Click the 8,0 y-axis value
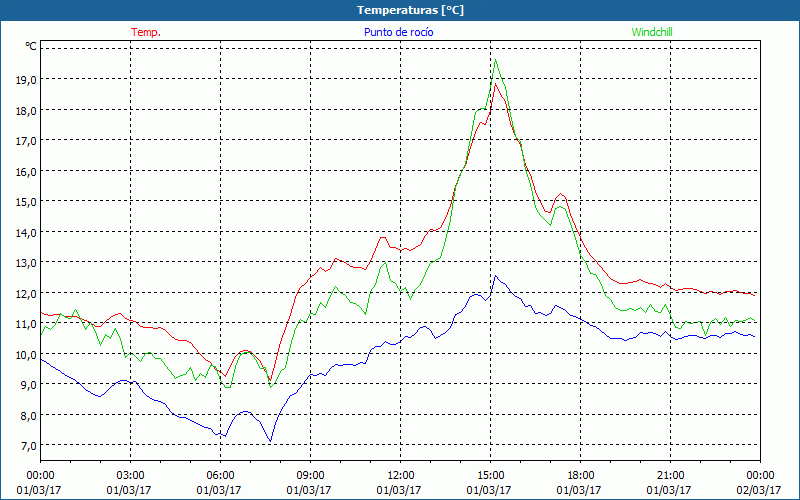Viewport: 800px width, 500px height. 29,415
